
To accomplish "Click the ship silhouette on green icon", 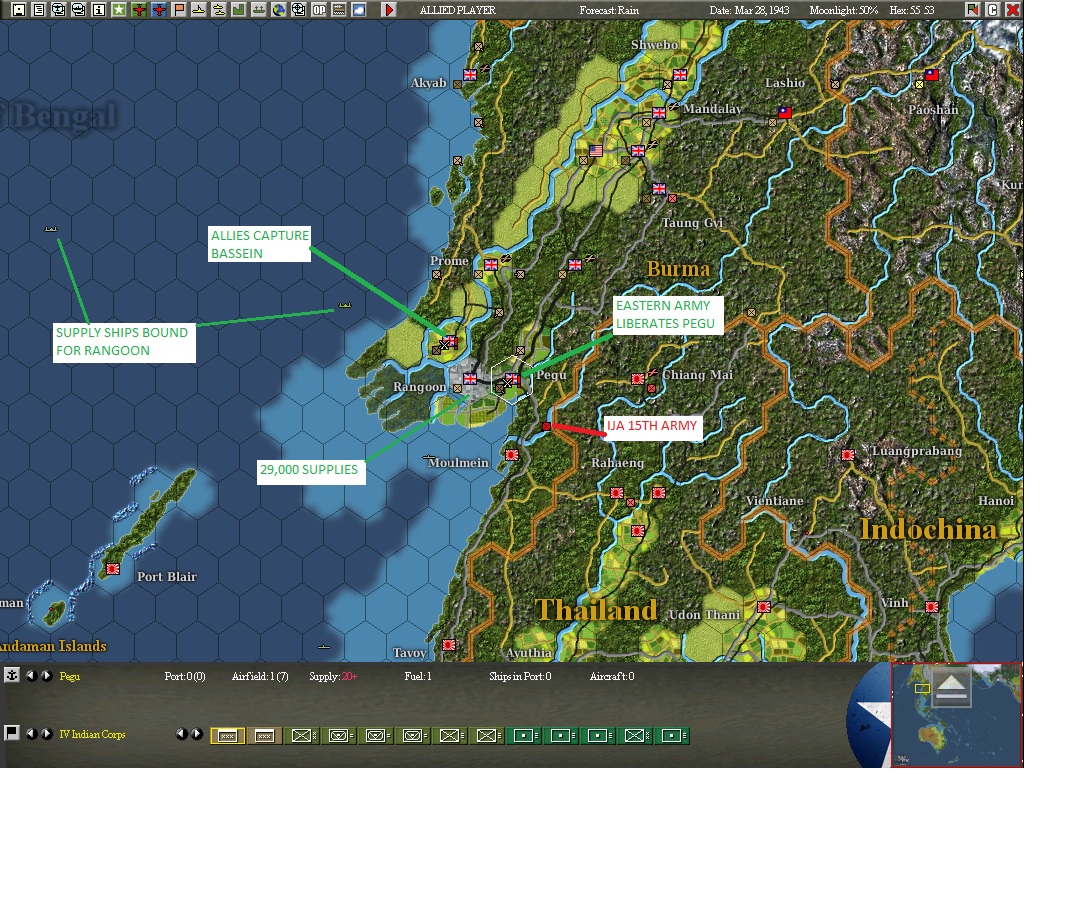I will (258, 10).
